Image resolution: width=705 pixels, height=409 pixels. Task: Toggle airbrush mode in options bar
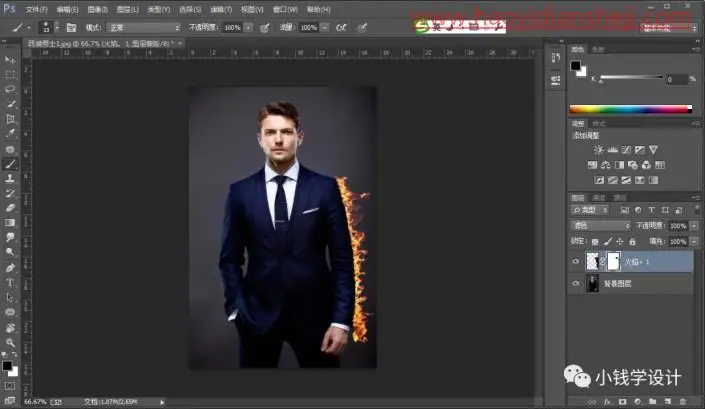[x=341, y=27]
